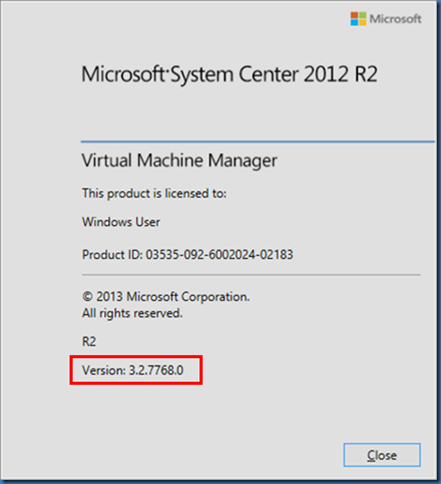Click the gray divider below the Product ID
The image size is (441, 484).
251,275
